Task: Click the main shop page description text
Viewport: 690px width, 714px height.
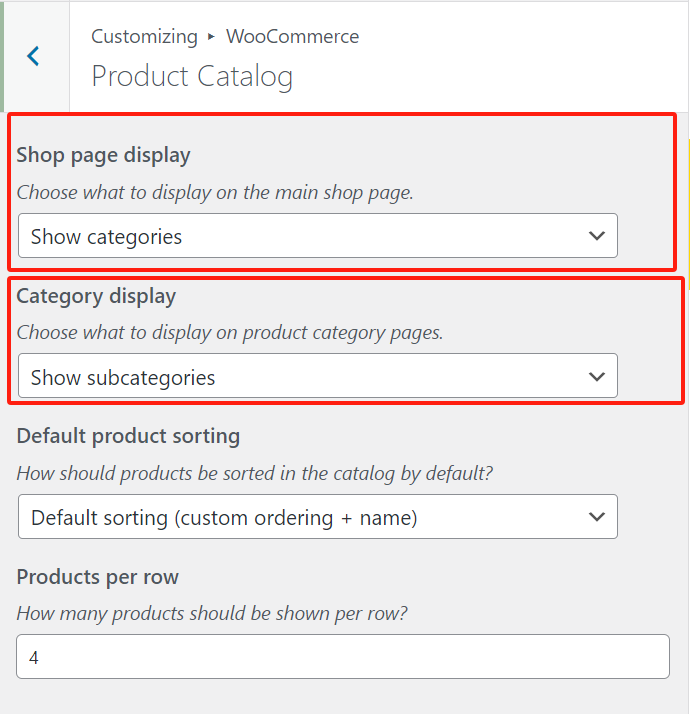Action: [x=215, y=193]
